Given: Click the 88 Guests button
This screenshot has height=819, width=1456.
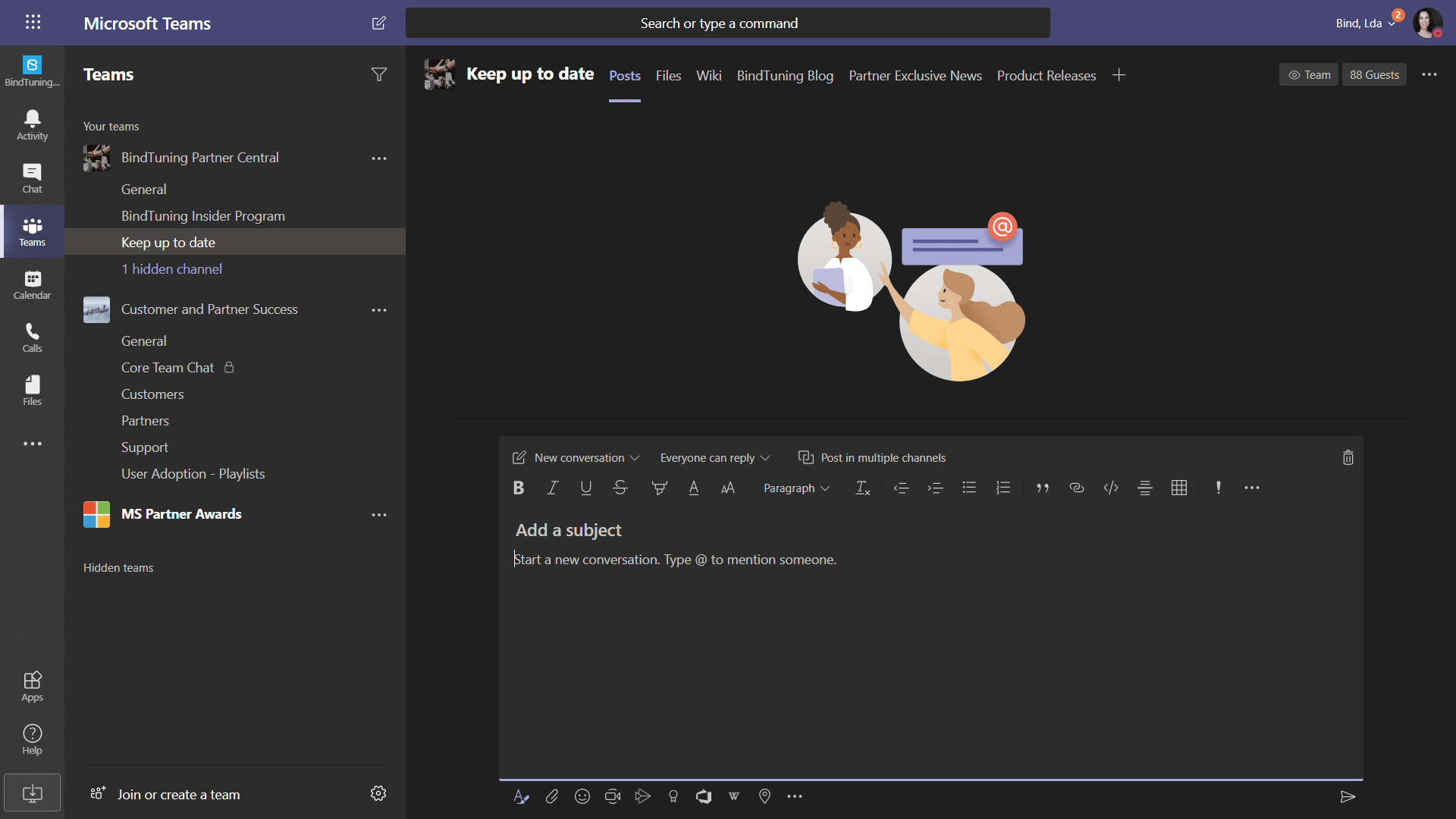Looking at the screenshot, I should 1374,74.
